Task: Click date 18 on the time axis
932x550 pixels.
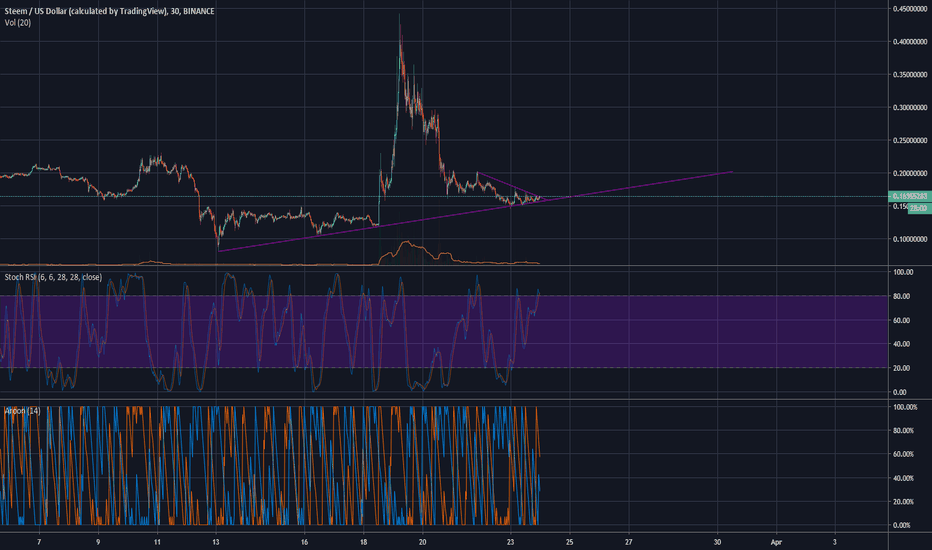Action: coord(363,542)
